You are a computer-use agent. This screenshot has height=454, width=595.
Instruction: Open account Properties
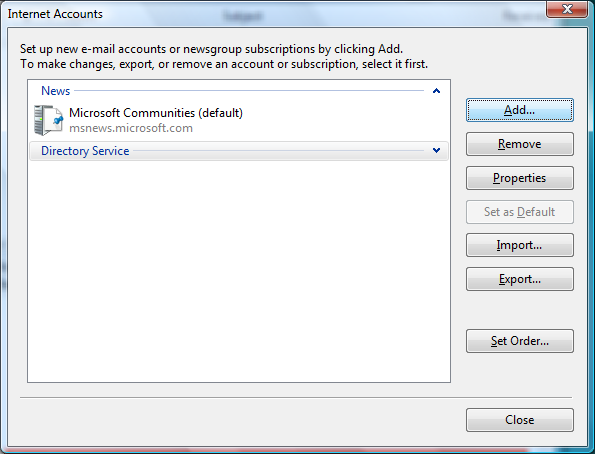click(x=519, y=178)
